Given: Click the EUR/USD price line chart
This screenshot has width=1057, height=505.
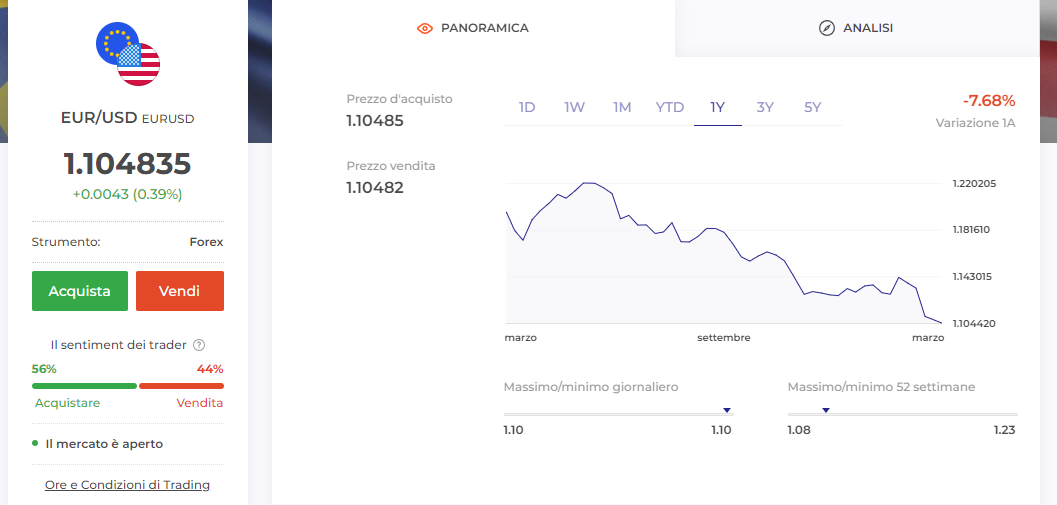Looking at the screenshot, I should pos(723,253).
